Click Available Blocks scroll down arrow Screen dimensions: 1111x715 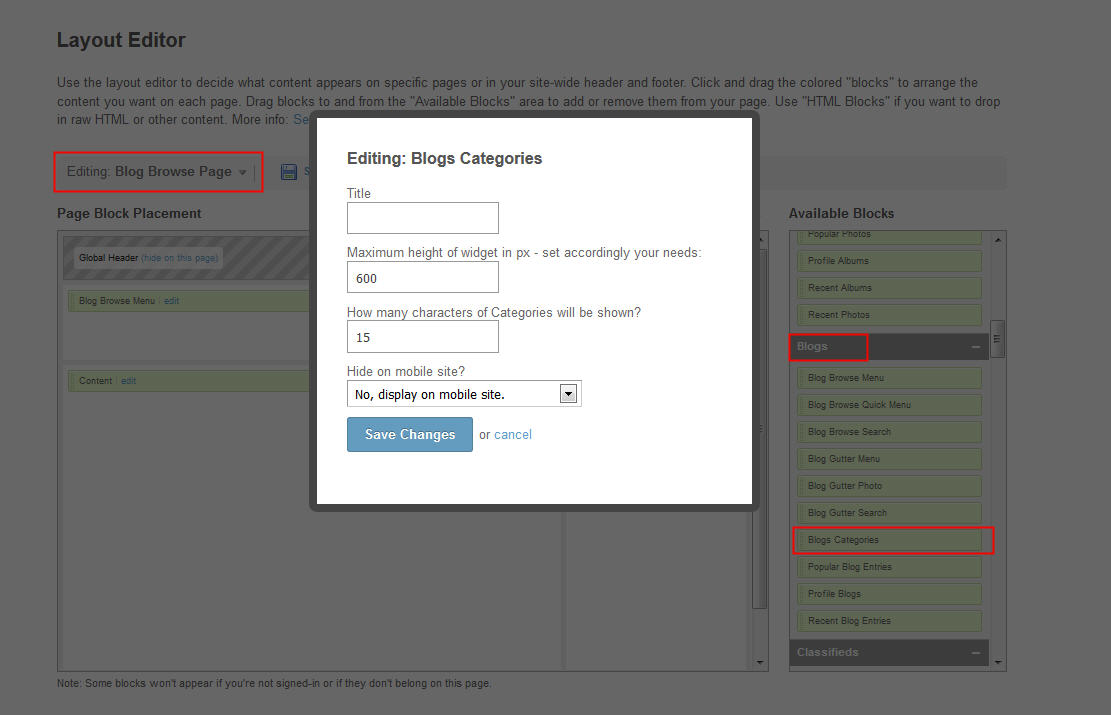997,661
